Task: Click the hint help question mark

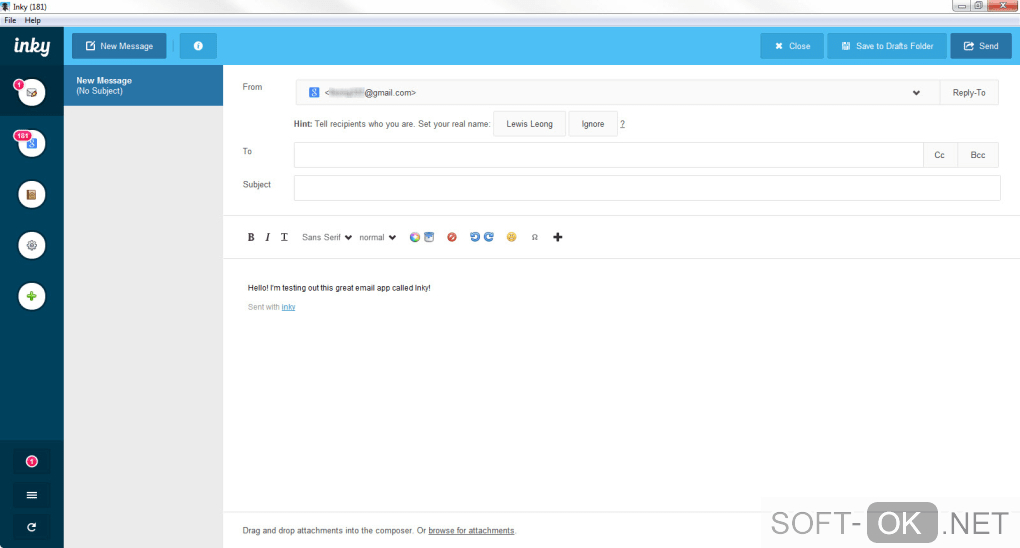Action: pyautogui.click(x=623, y=124)
